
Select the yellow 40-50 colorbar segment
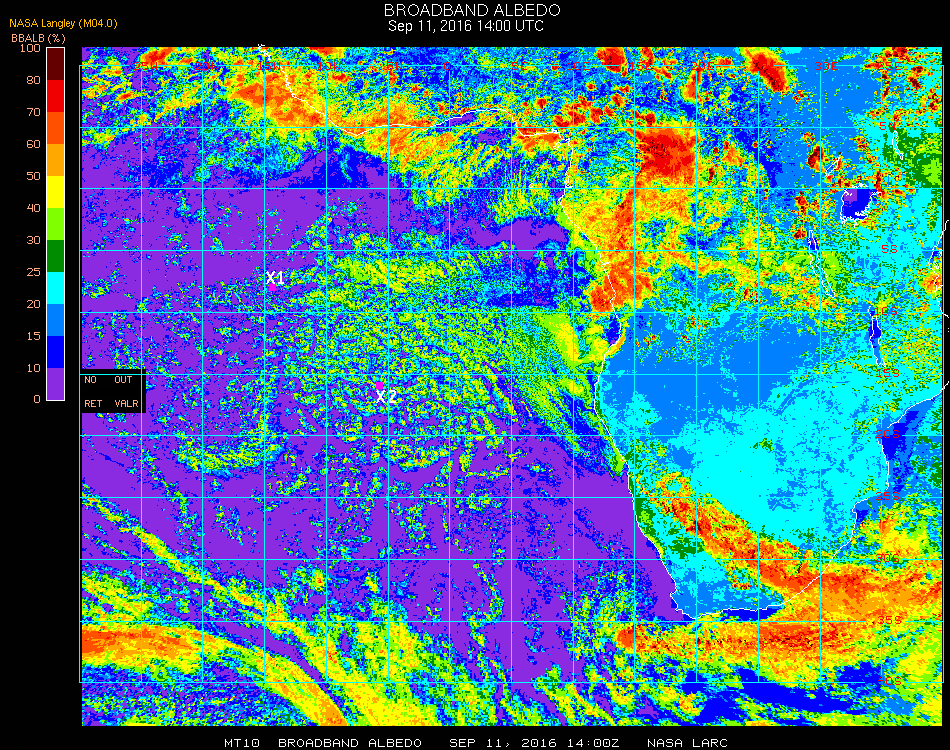click(55, 192)
